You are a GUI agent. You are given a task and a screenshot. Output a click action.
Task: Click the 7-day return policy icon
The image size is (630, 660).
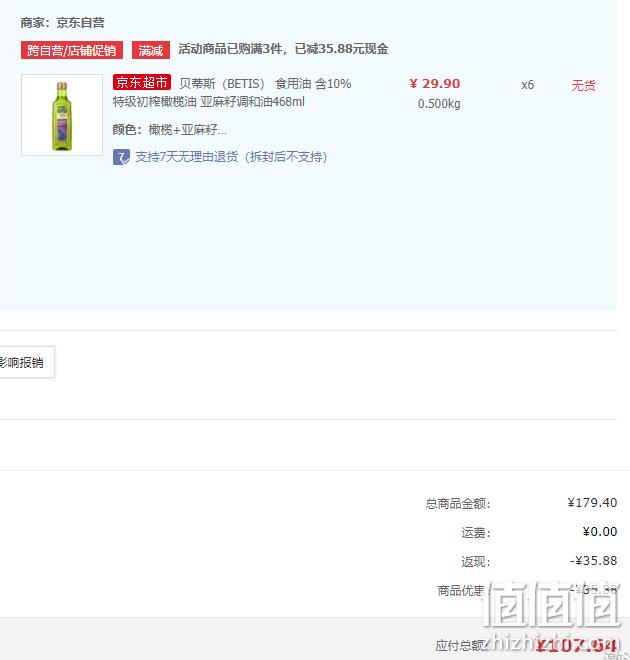click(121, 157)
